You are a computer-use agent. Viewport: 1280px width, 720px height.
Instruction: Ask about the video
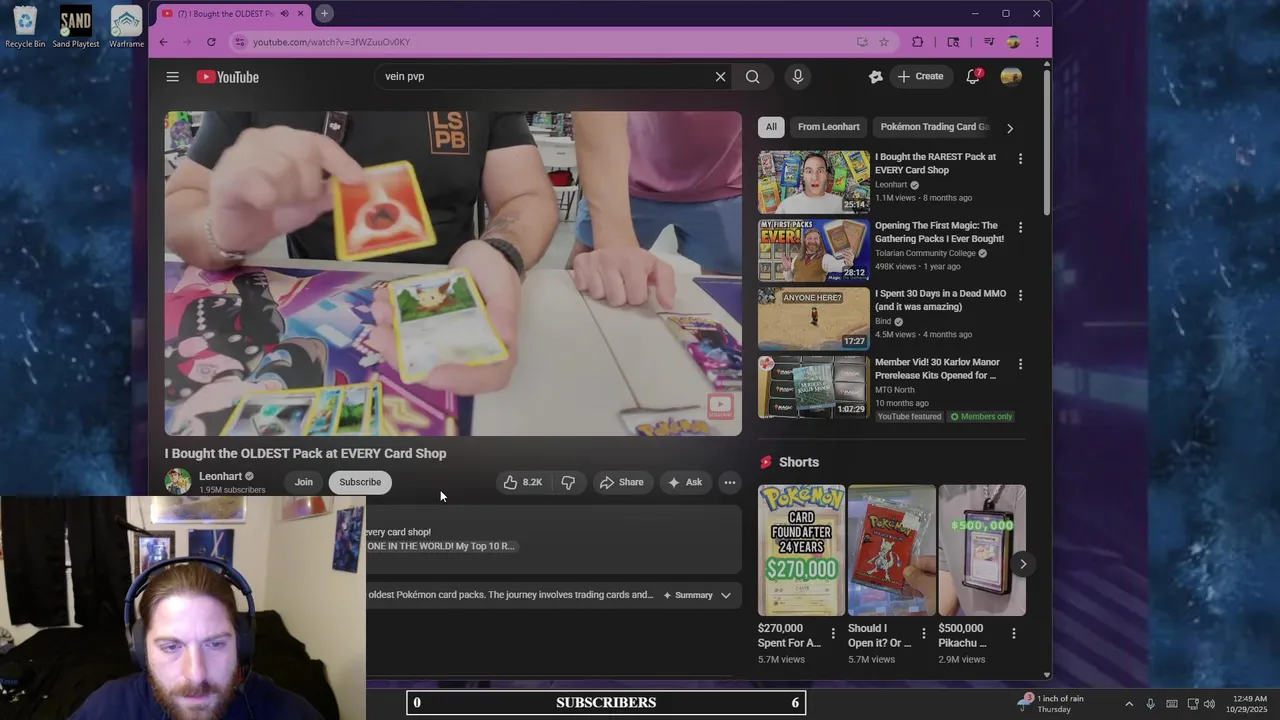685,482
